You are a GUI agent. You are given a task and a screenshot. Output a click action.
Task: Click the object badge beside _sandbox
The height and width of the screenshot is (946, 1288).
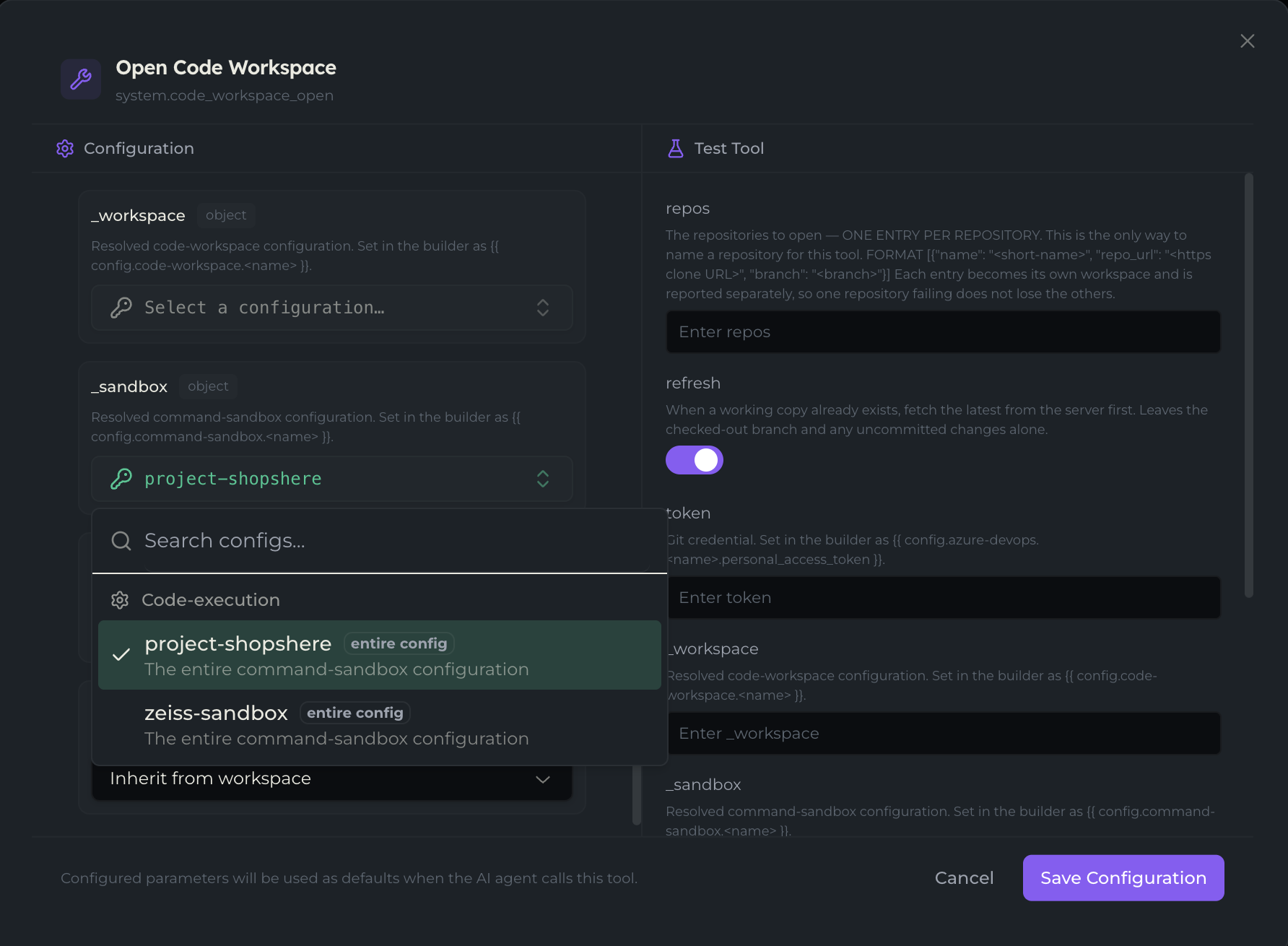[208, 386]
